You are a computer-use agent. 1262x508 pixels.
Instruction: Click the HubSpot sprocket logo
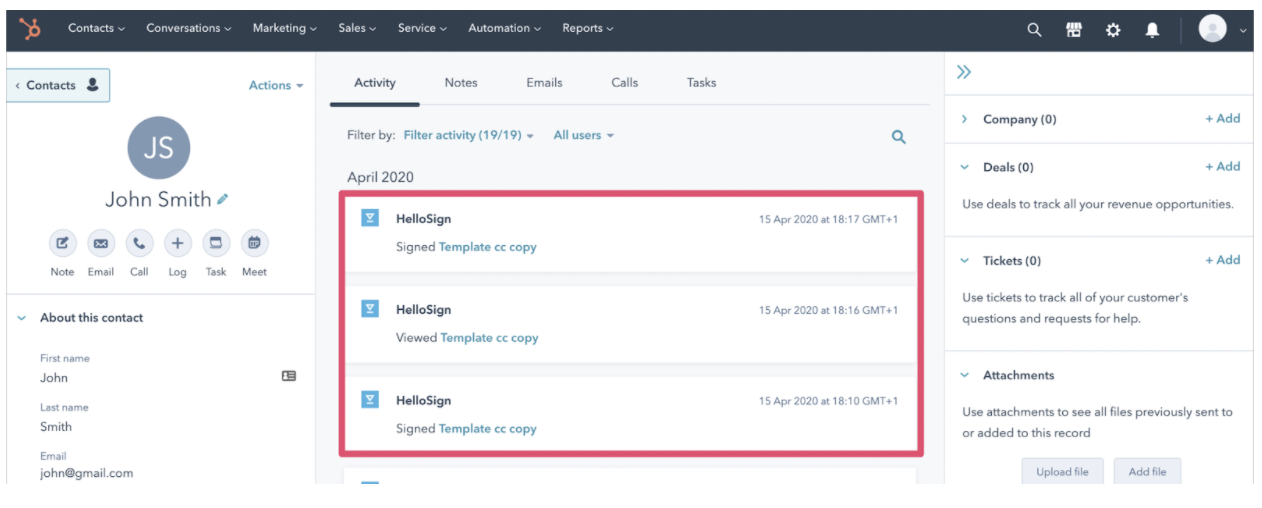tap(31, 29)
